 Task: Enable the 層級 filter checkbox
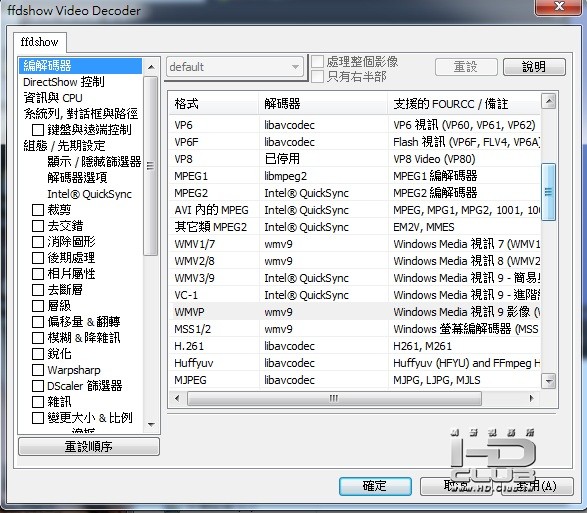point(38,306)
